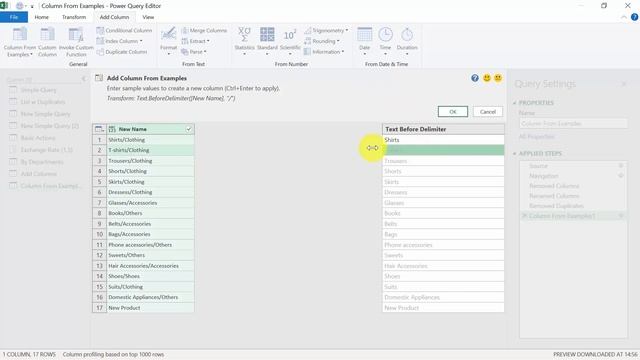
Task: Open Scientific number functions
Action: coord(290,41)
